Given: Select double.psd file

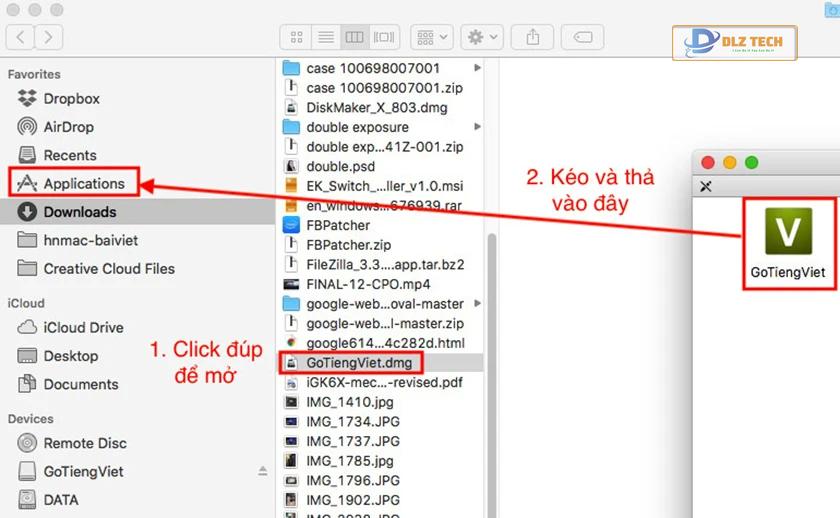Looking at the screenshot, I should pyautogui.click(x=381, y=167).
